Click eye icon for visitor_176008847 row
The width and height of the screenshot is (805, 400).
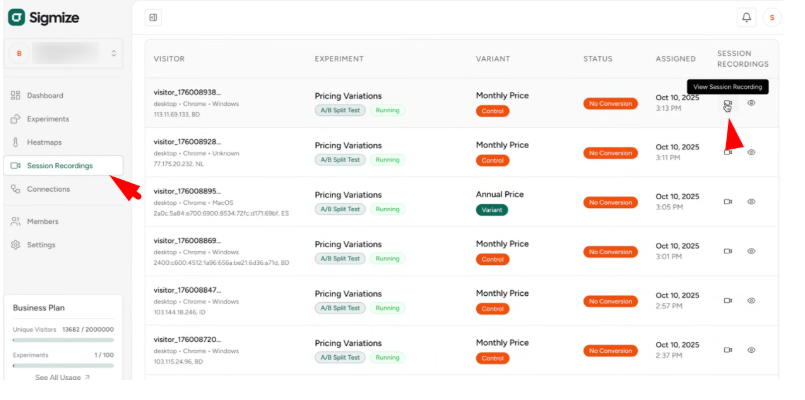751,300
